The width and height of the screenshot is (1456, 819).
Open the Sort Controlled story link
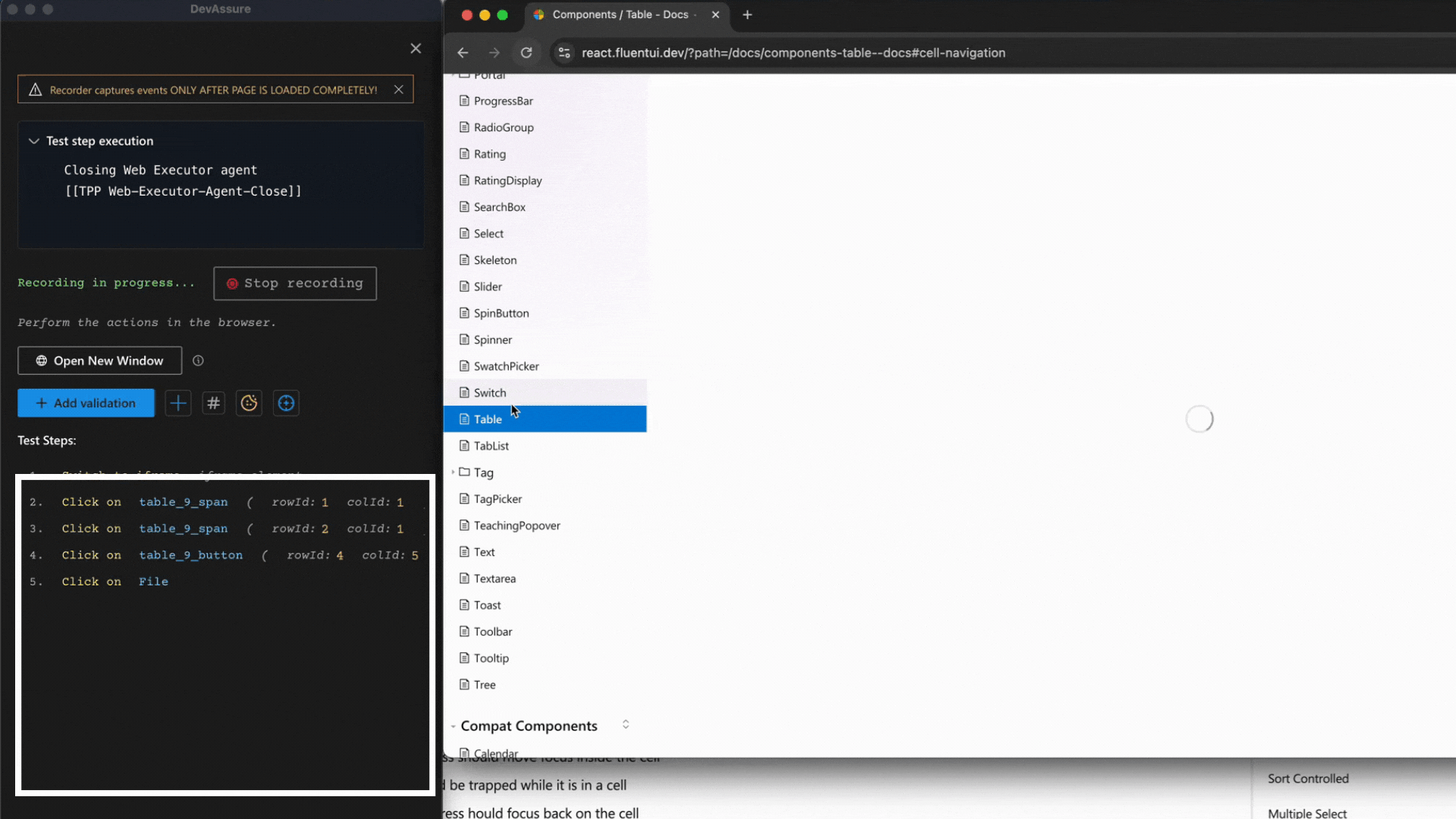[x=1308, y=778]
